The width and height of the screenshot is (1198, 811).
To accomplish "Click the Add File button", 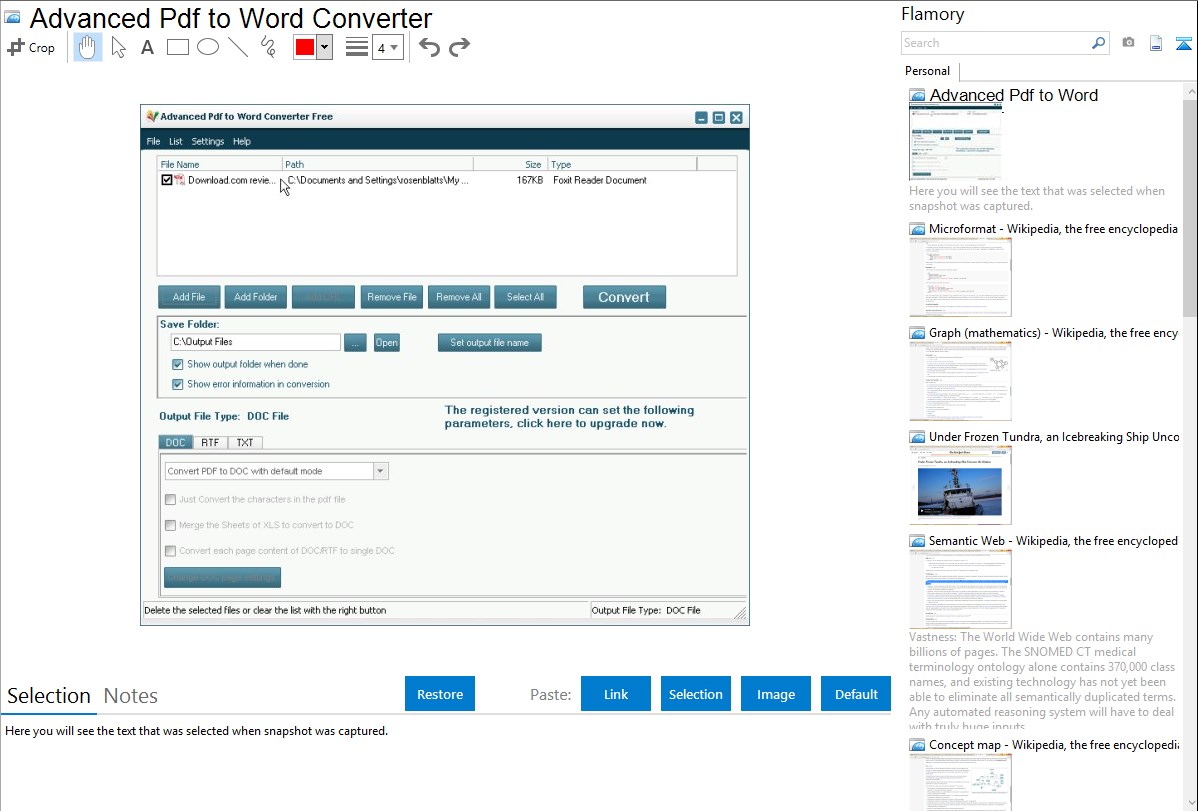I will point(189,297).
